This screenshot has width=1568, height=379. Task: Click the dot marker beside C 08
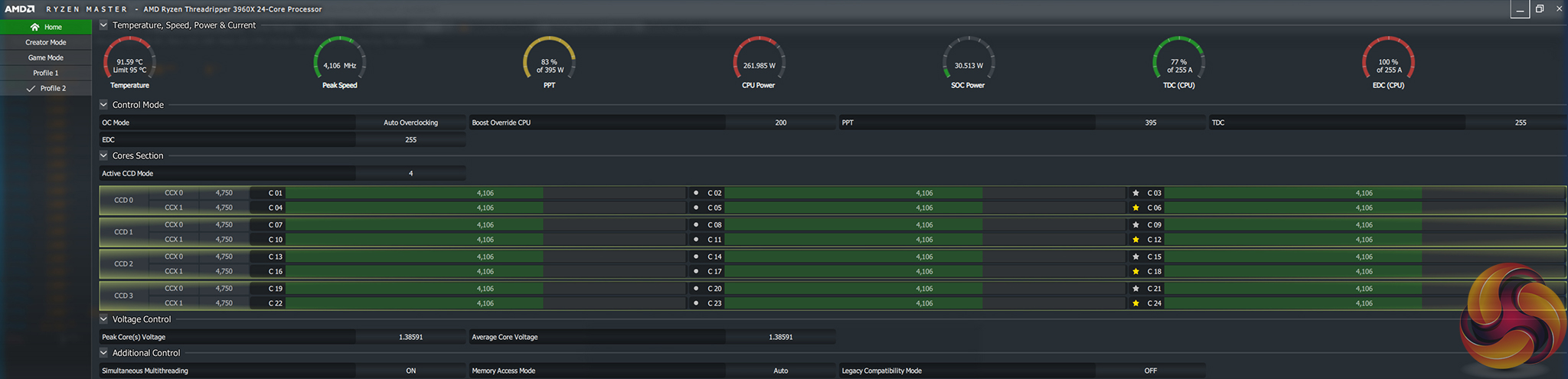(x=696, y=225)
